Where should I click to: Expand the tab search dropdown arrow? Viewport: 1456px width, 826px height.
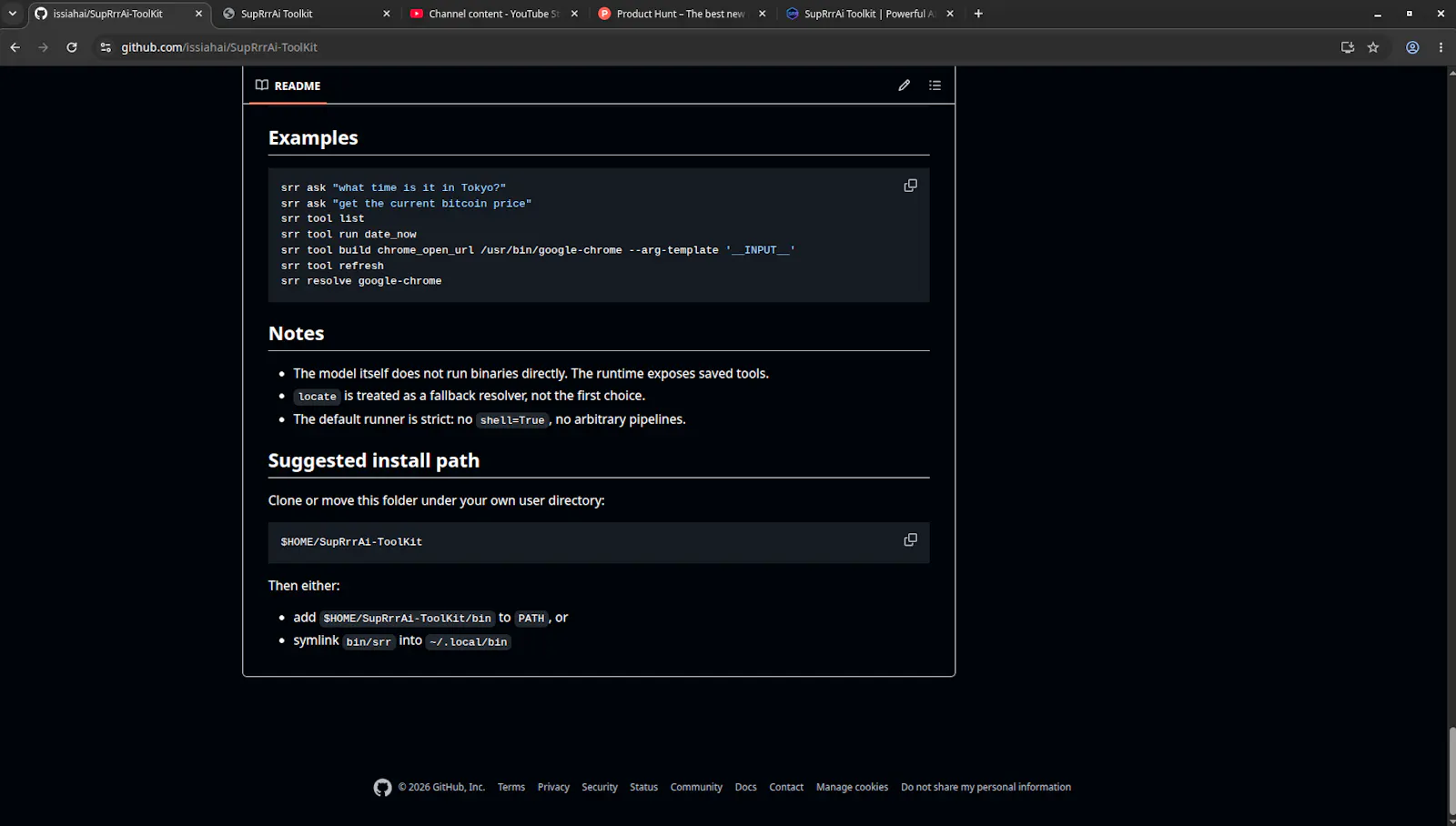click(13, 14)
